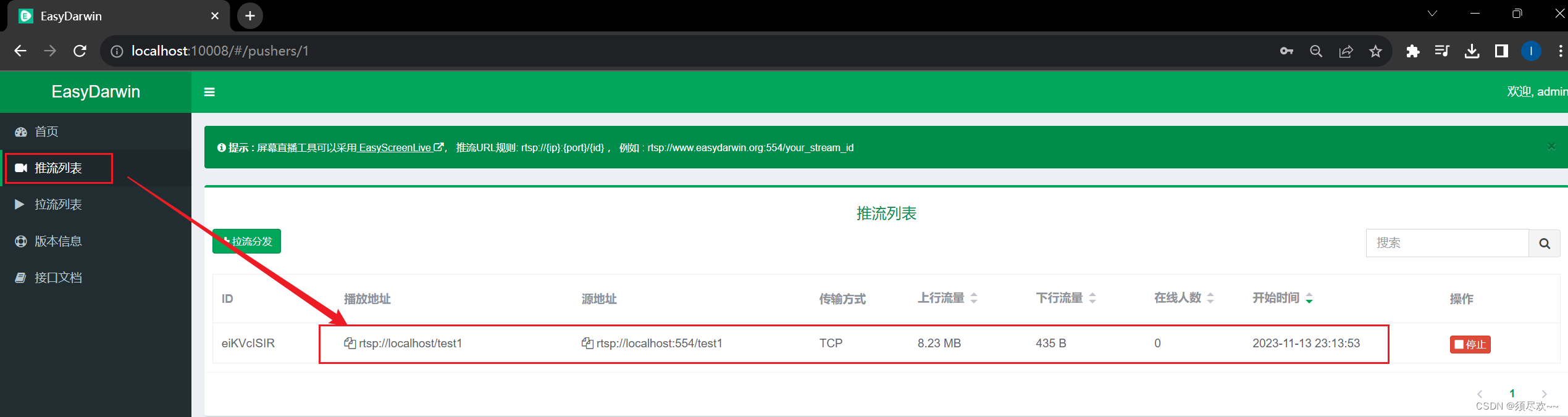This screenshot has width=1568, height=417.
Task: Focus the 搜索 input field
Action: [1447, 243]
